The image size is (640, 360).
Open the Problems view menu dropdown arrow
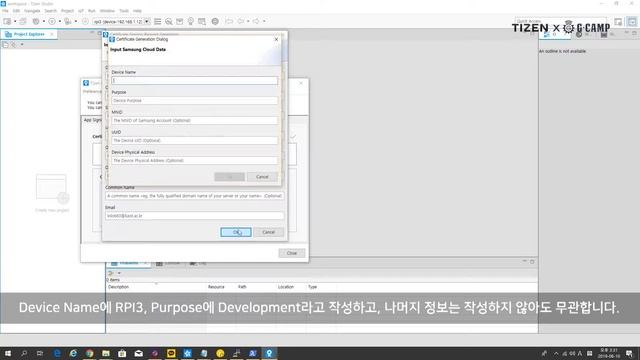click(x=119, y=273)
